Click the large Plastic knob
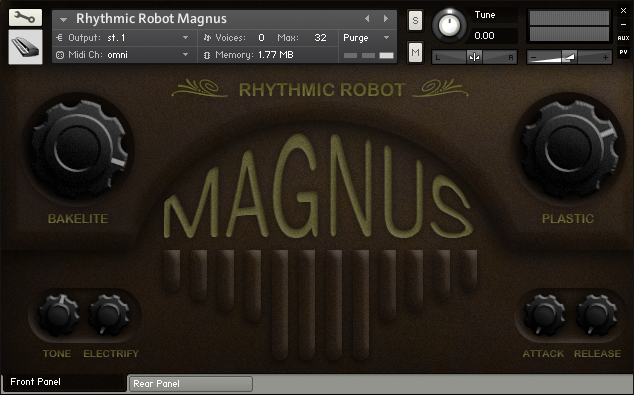This screenshot has width=634, height=395. point(570,148)
